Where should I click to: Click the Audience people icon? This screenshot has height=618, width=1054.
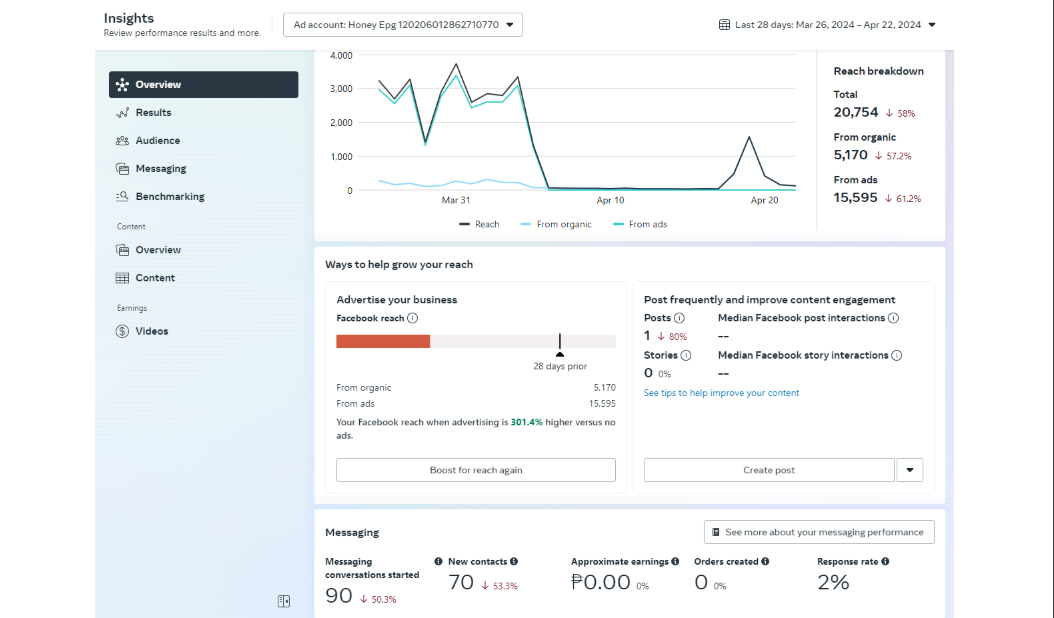pos(123,141)
